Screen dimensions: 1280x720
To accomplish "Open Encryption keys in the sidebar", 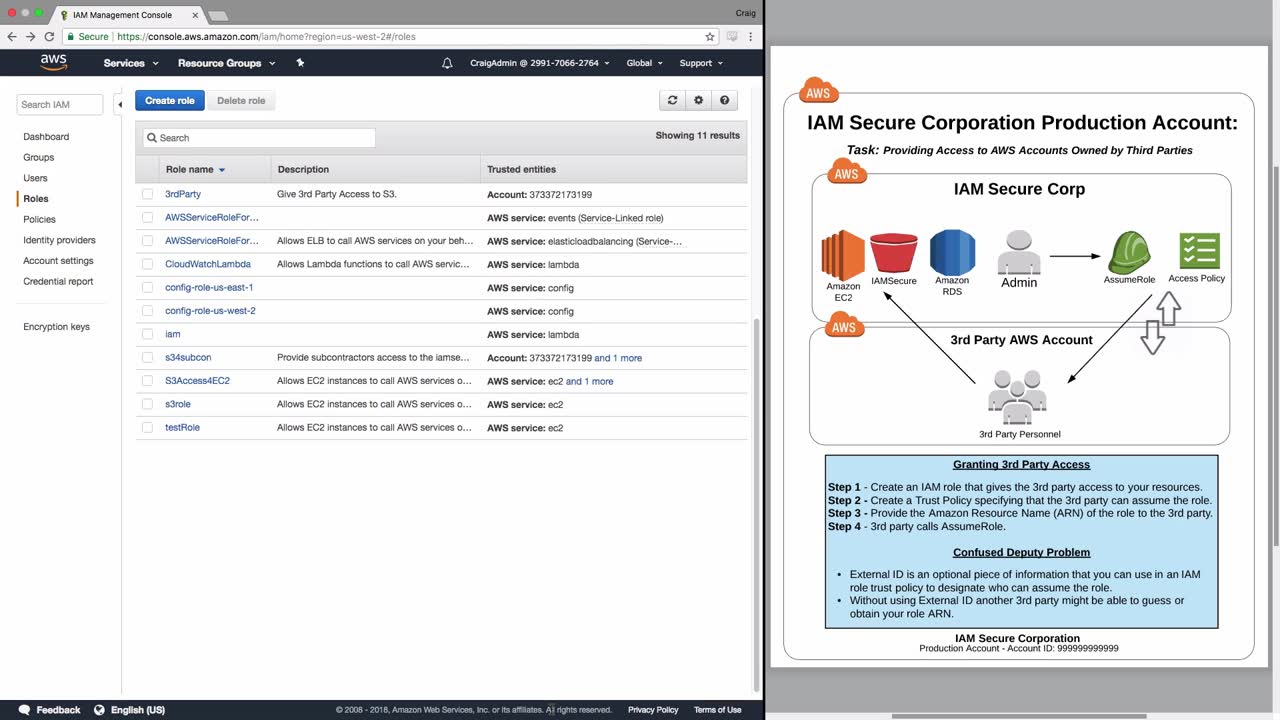I will point(56,327).
